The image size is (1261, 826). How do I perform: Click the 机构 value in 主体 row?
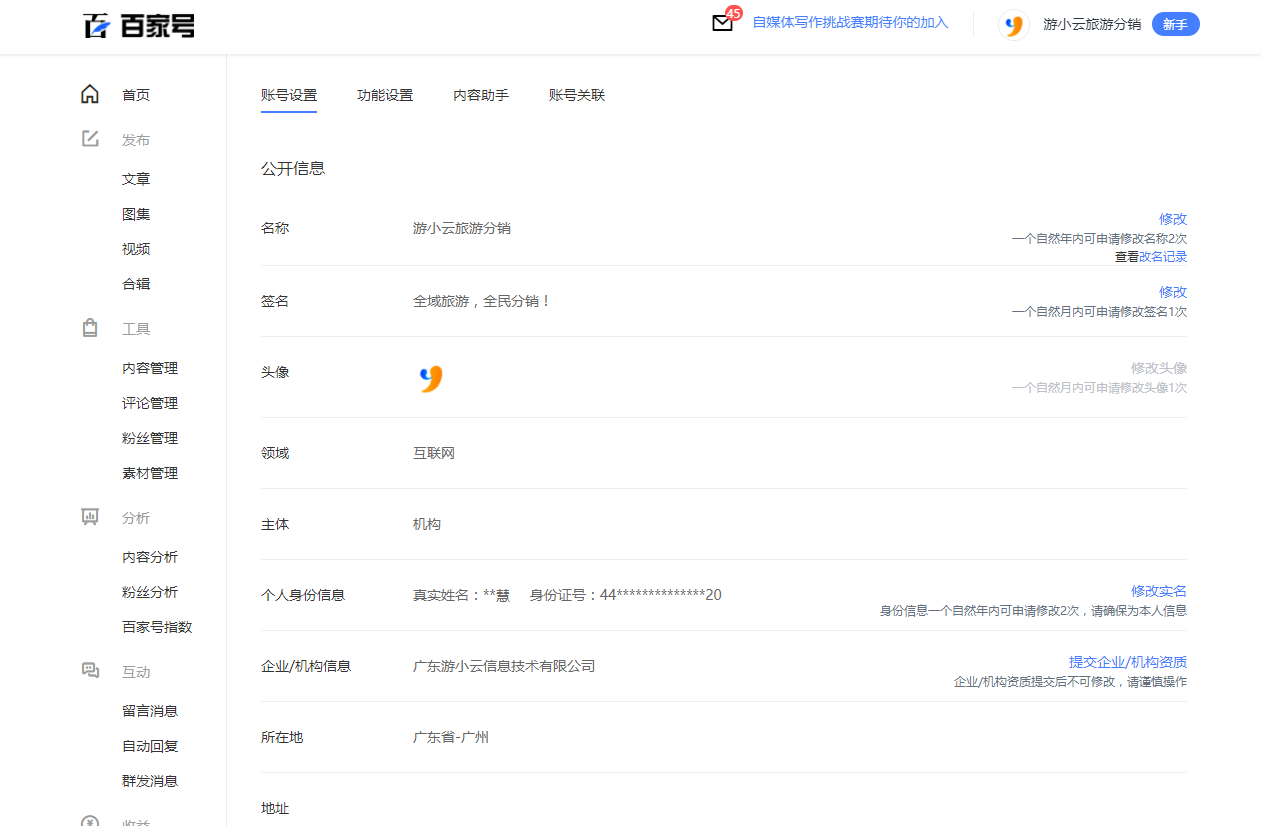pyautogui.click(x=427, y=524)
